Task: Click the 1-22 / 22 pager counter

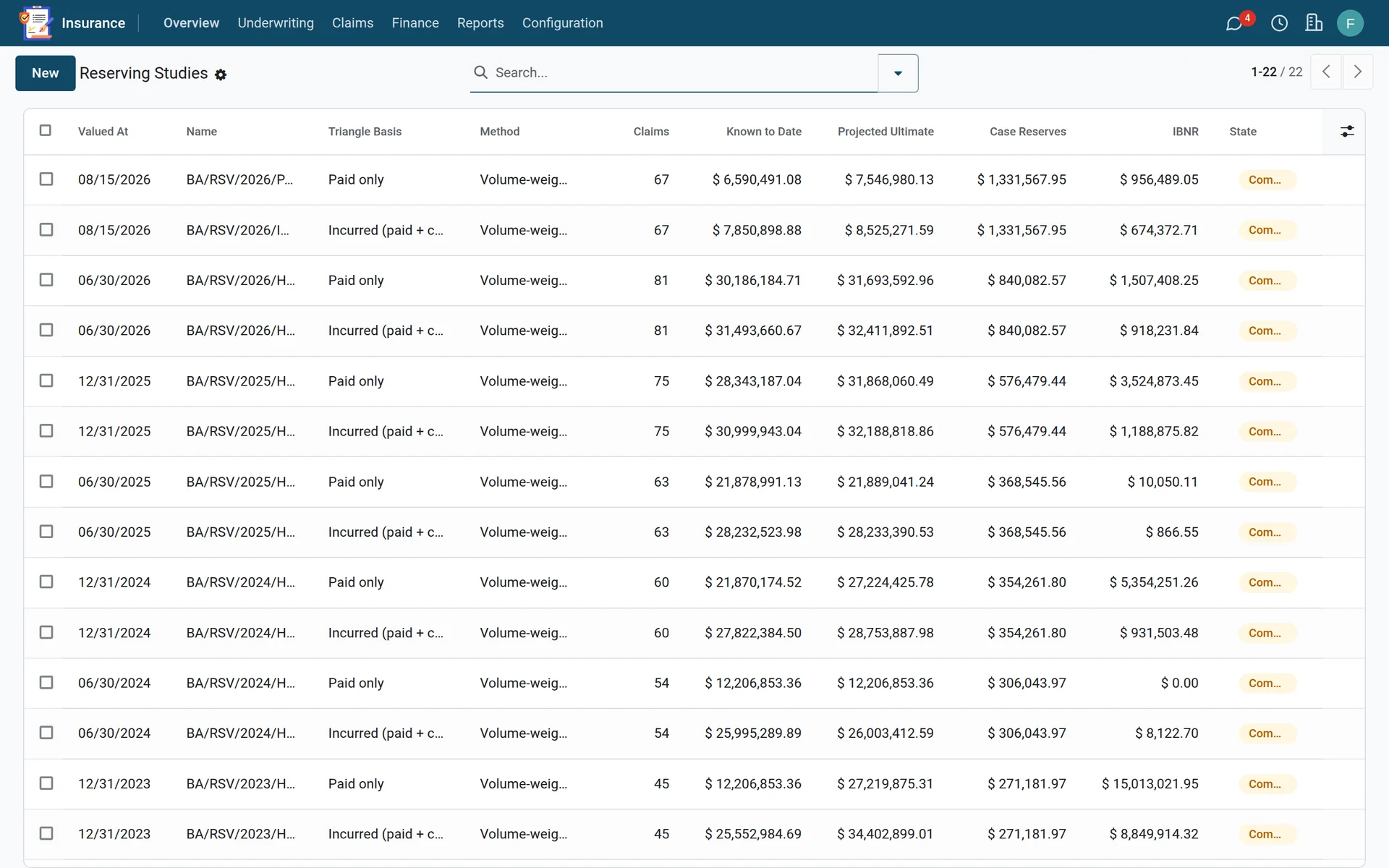Action: click(x=1276, y=72)
